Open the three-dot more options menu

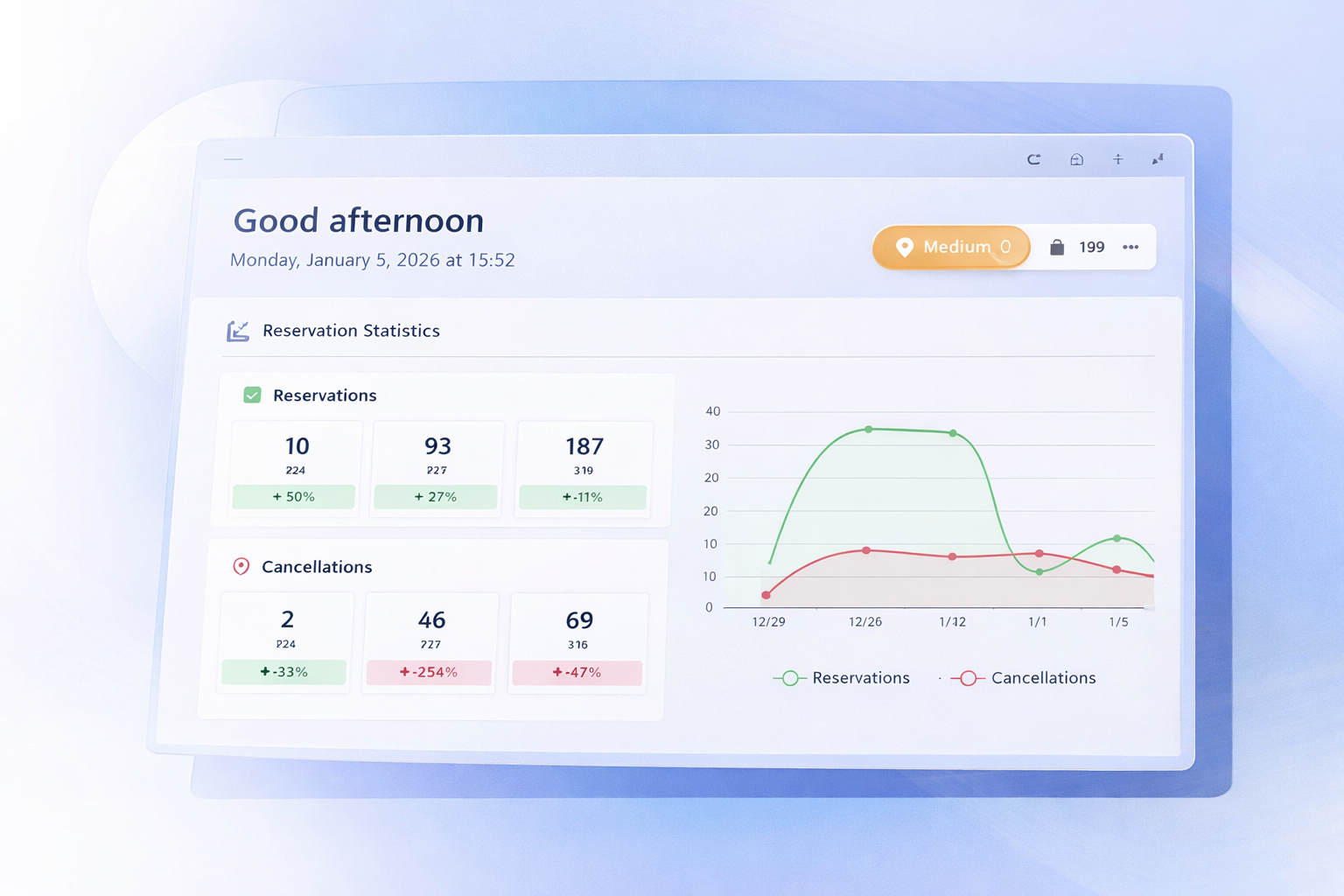pos(1130,248)
